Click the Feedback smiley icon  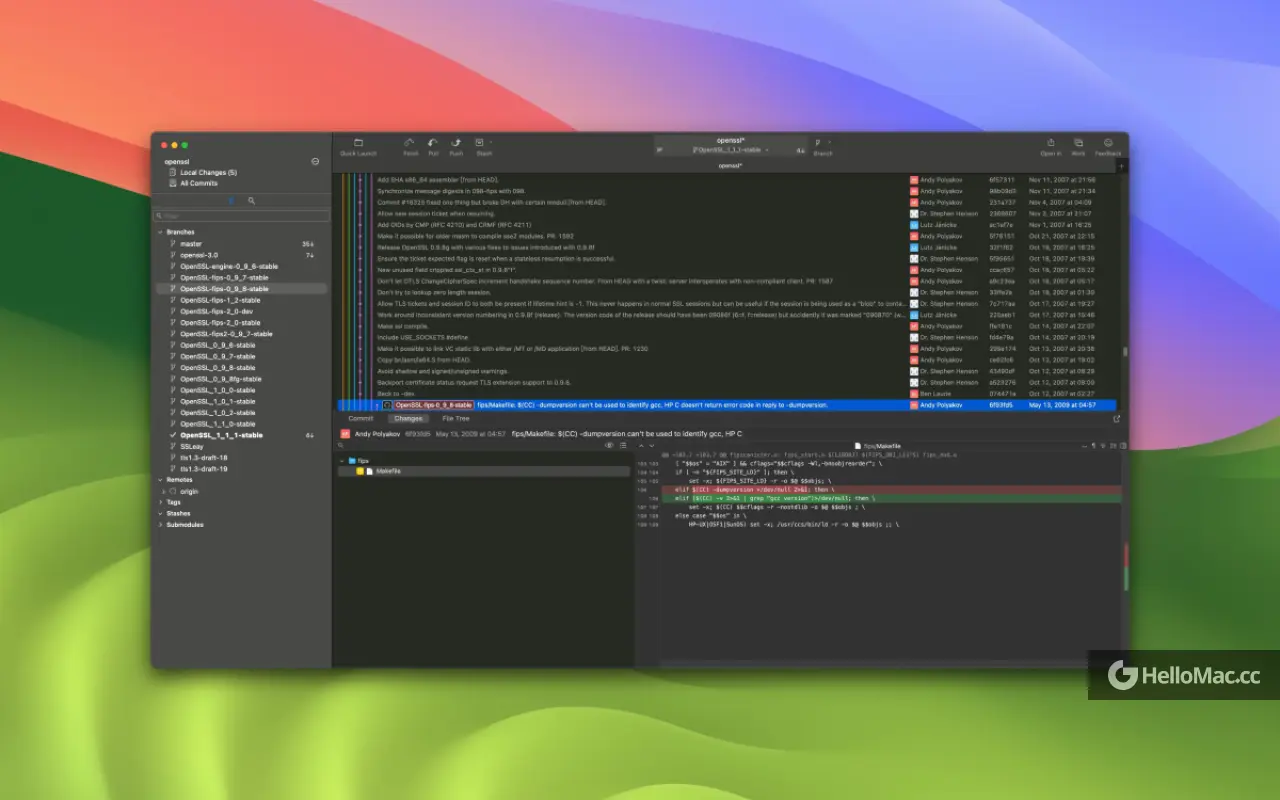(1108, 143)
